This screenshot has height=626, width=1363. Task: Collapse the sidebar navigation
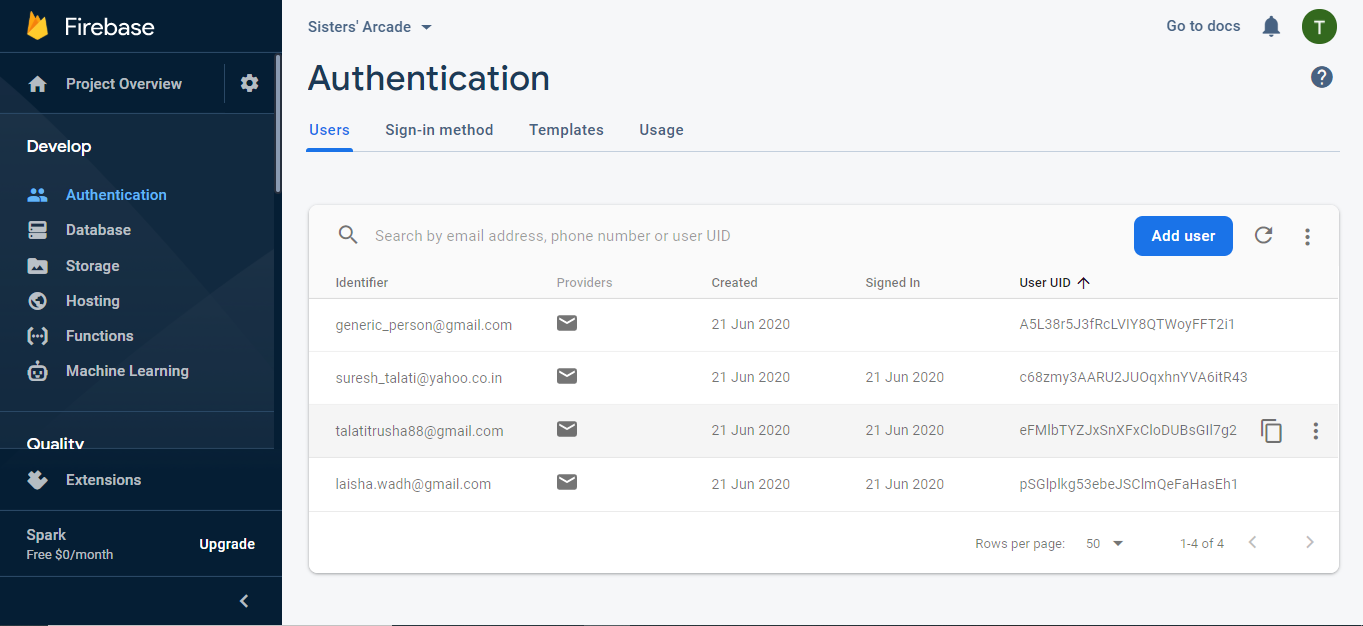244,601
